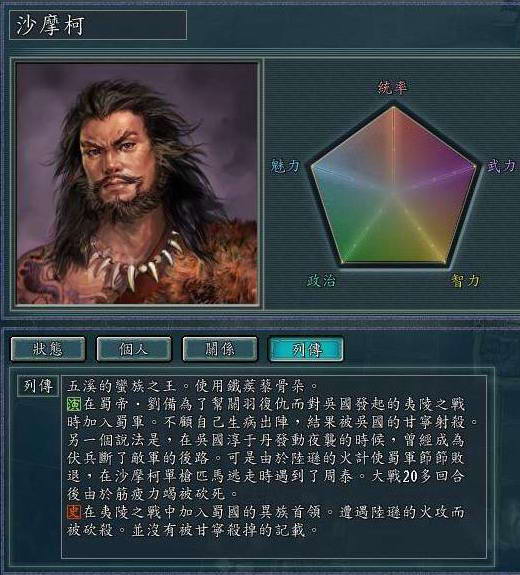Viewport: 520px width, 575px height.
Task: Click the 沙摩柯 name title field
Action: click(98, 25)
